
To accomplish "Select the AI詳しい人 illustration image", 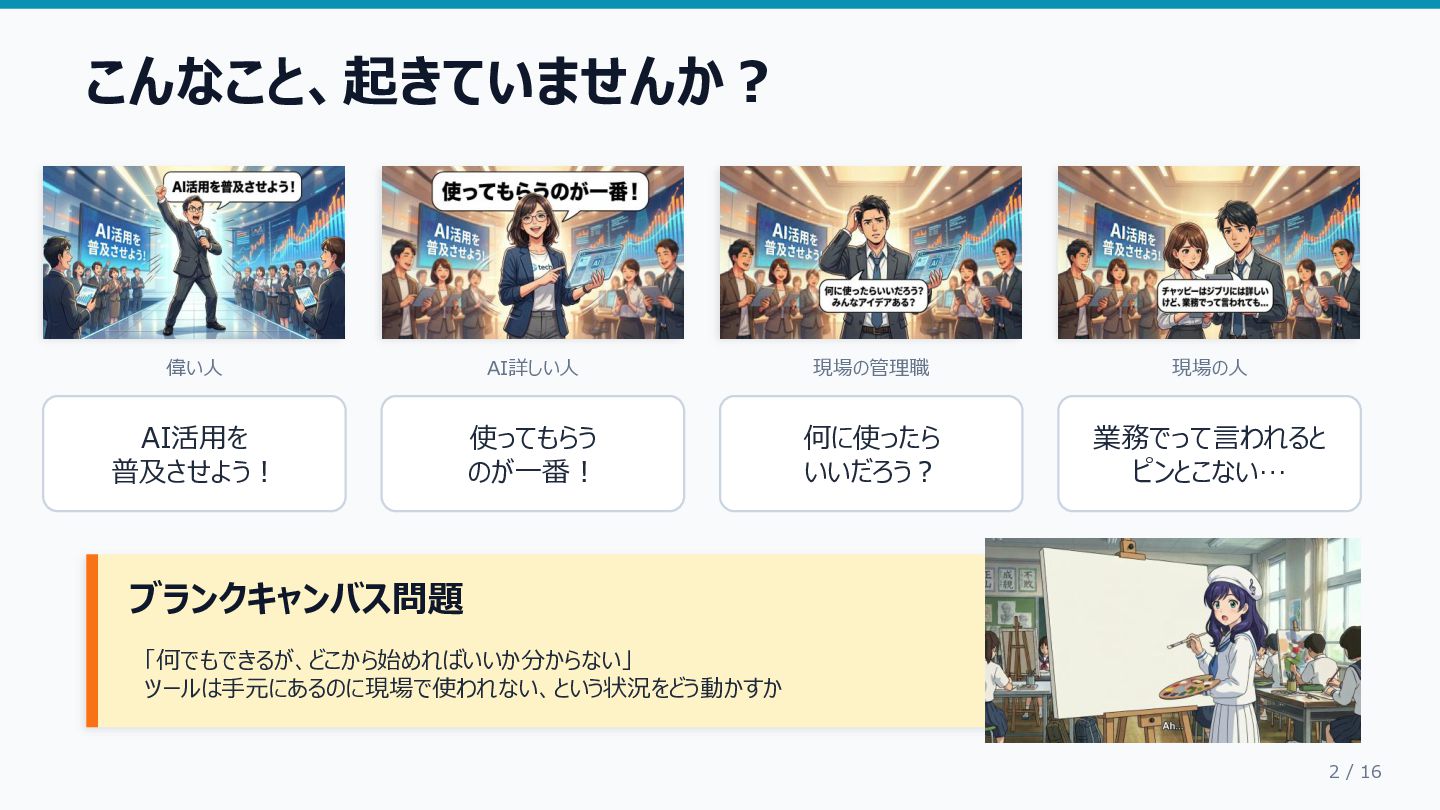I will click(532, 252).
